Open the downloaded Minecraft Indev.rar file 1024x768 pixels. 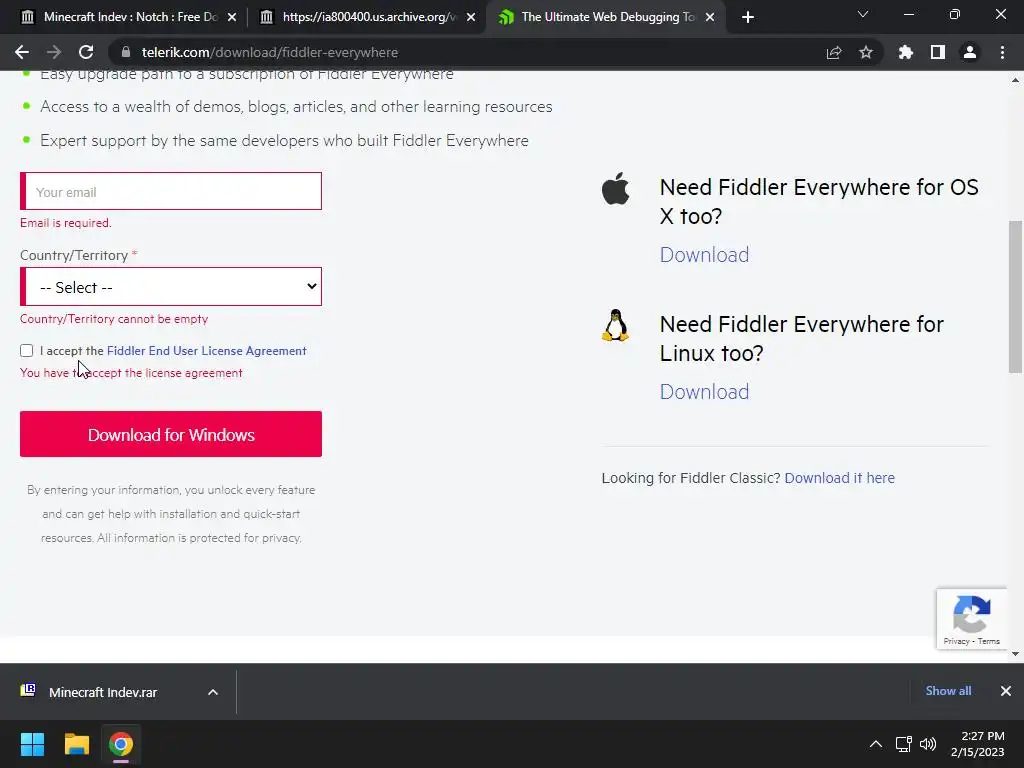tap(103, 692)
